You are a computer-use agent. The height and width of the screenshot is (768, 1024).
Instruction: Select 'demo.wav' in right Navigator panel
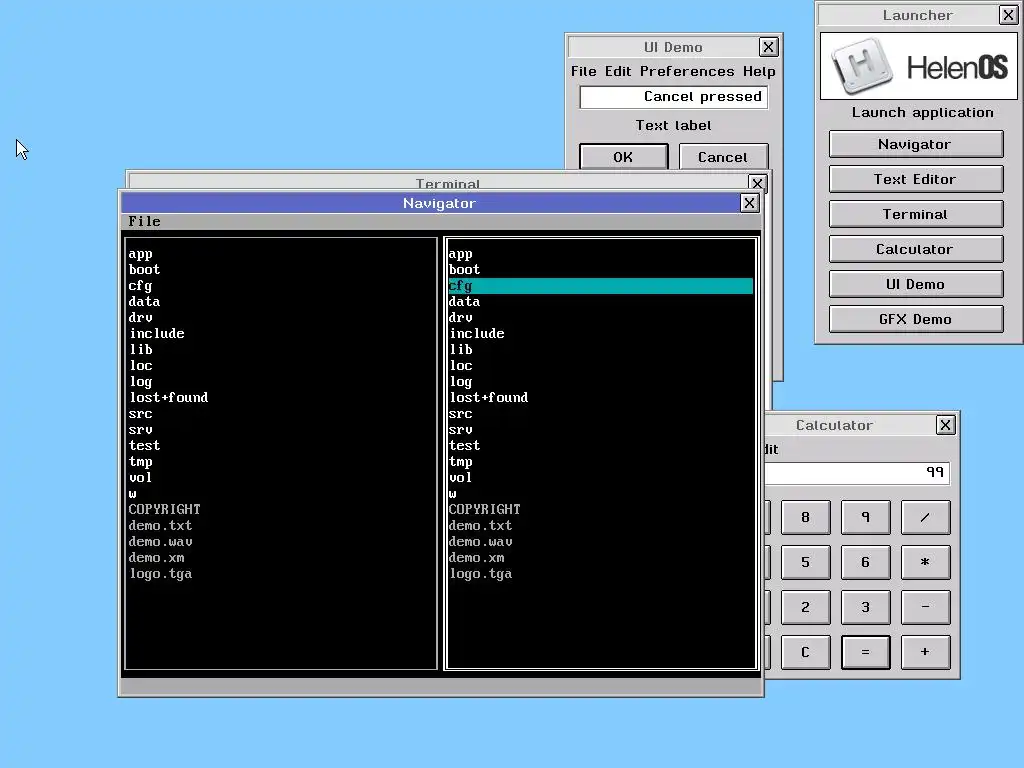(x=601, y=542)
